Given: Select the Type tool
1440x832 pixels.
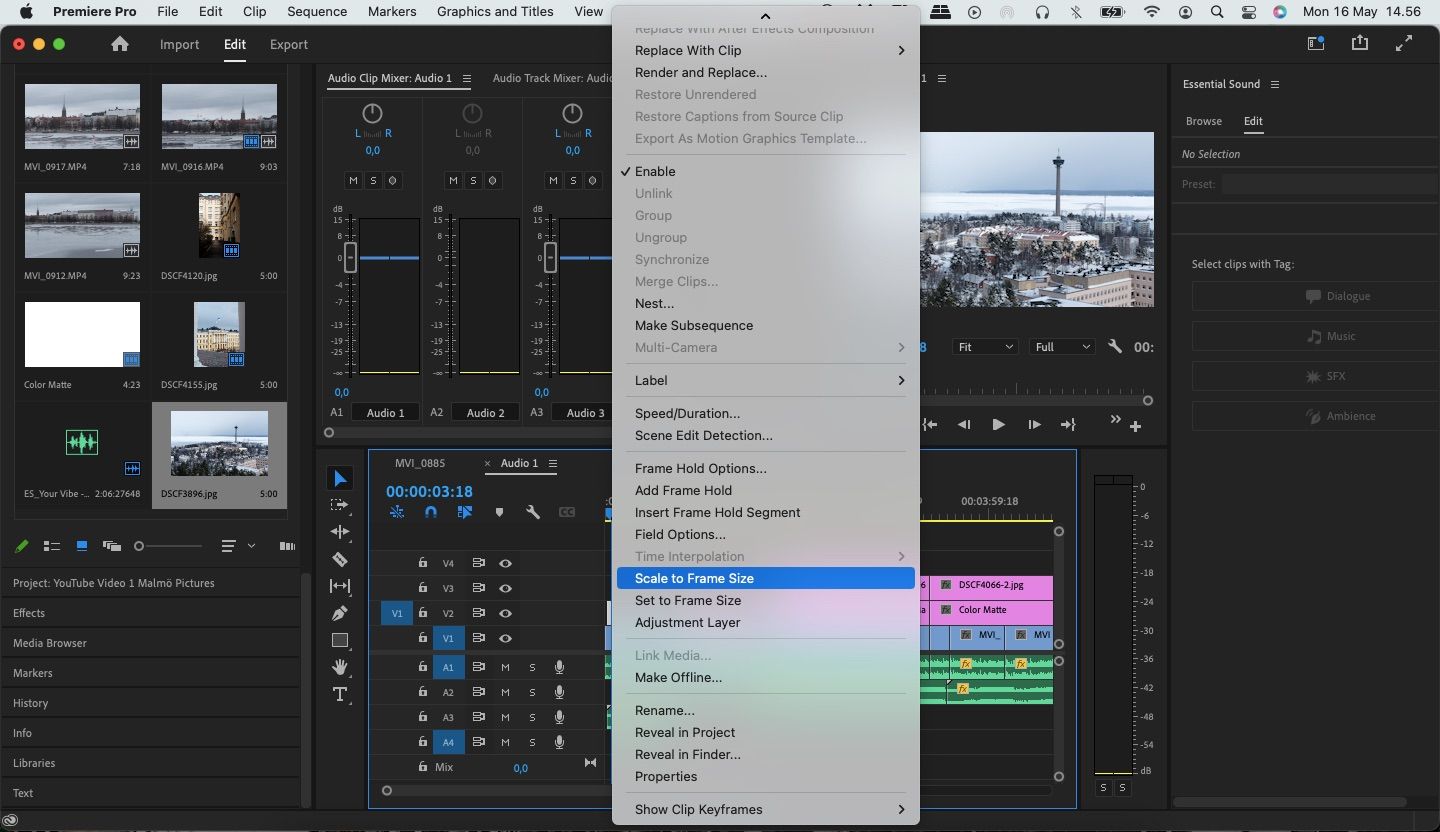Looking at the screenshot, I should pos(340,694).
